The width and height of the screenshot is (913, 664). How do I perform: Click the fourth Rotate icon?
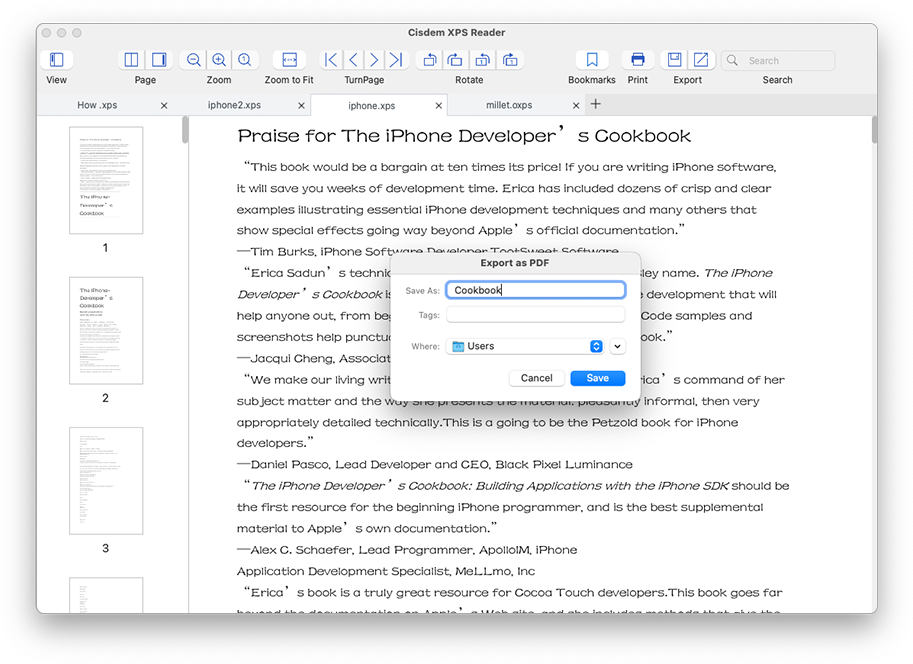510,60
